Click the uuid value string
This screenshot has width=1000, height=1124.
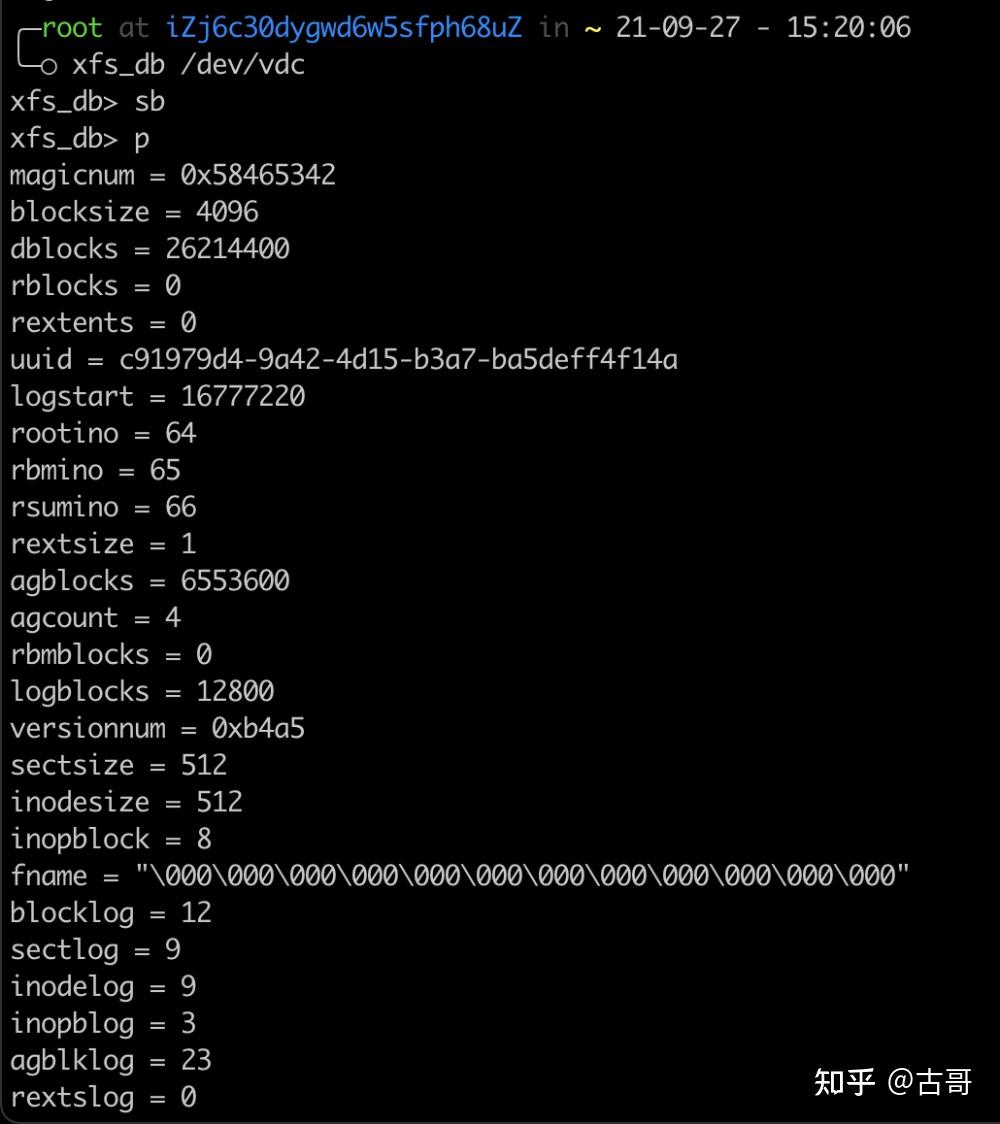(399, 359)
